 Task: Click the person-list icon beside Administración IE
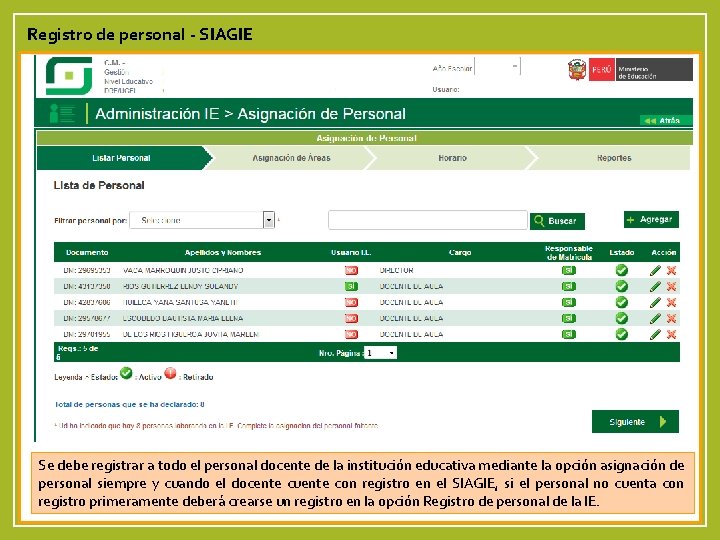[x=62, y=113]
